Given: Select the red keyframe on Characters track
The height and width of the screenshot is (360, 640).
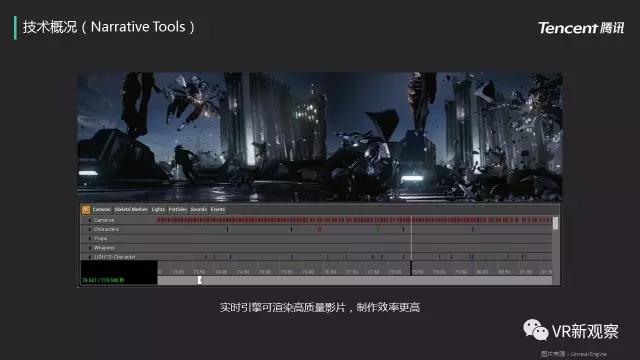Looking at the screenshot, I should [x=319, y=229].
